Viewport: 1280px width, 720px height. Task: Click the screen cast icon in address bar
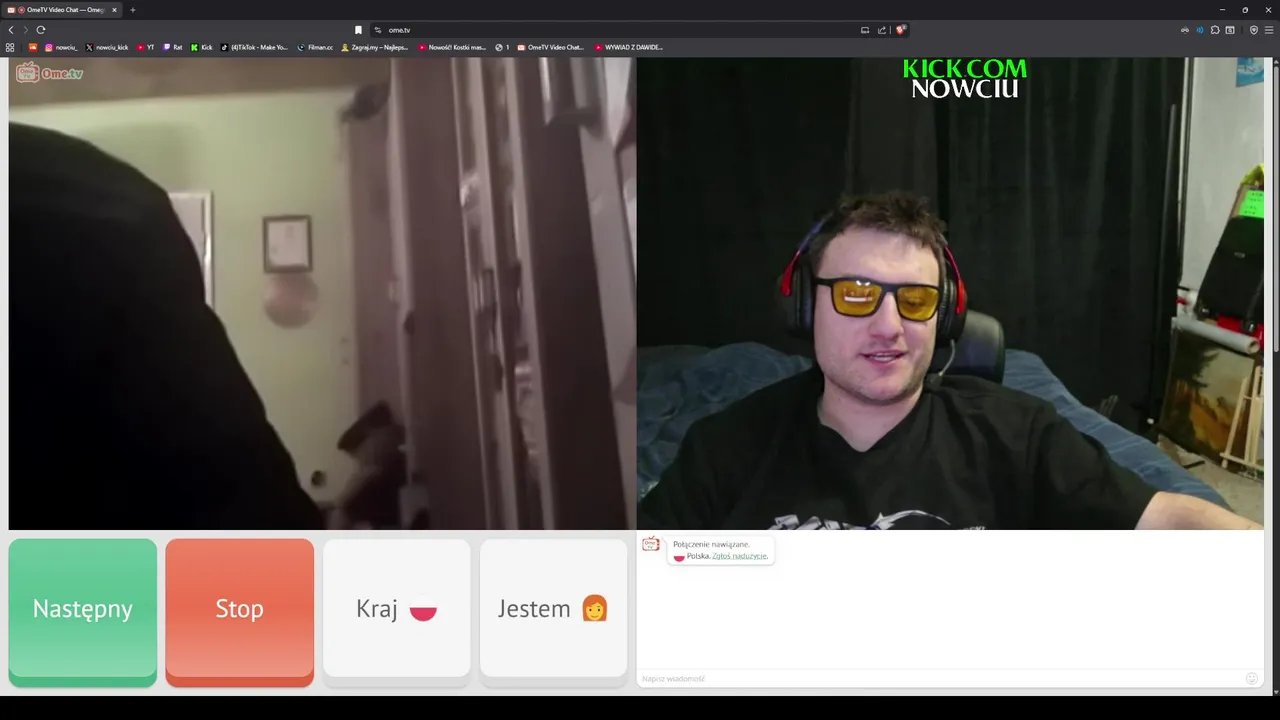pos(865,30)
